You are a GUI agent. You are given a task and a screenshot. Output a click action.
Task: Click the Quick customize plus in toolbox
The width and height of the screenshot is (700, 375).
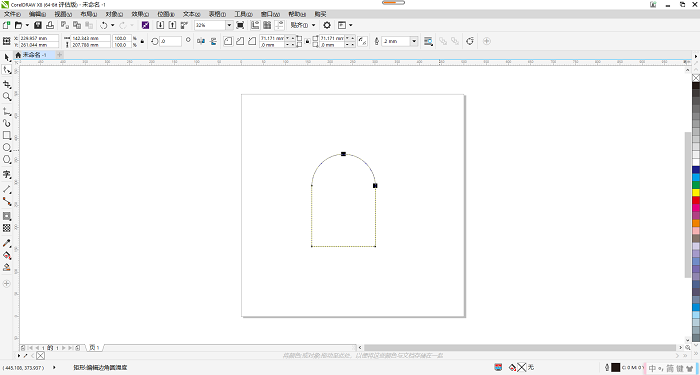[7, 283]
